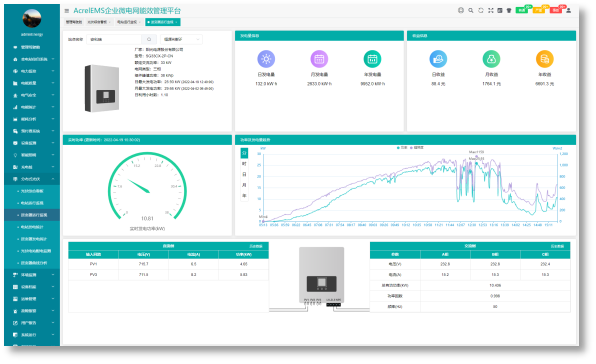Image resolution: width=596 pixels, height=364 pixels.
Task: Click the inverter name search input field
Action: [114, 39]
